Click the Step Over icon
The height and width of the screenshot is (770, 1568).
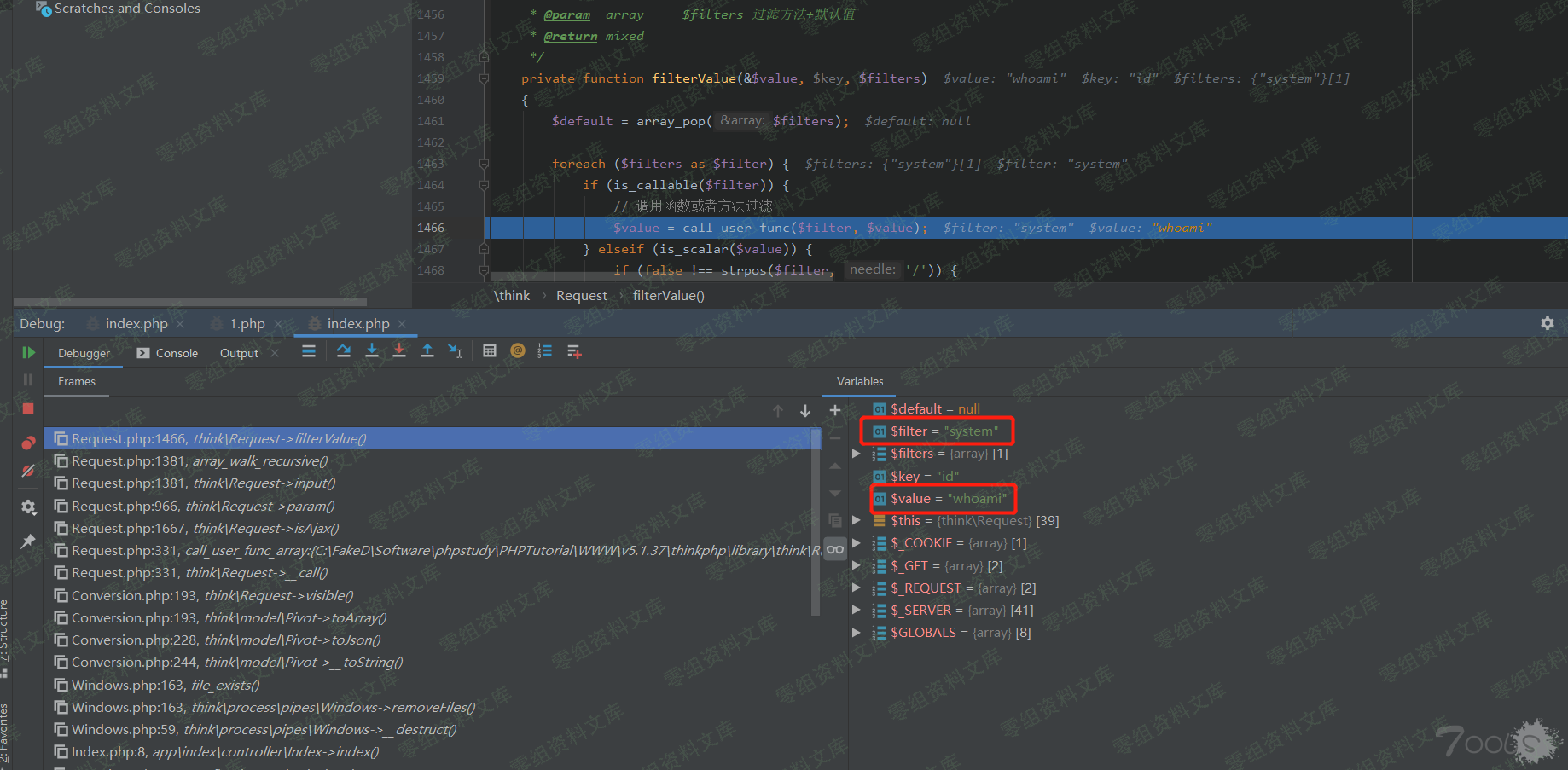tap(344, 351)
